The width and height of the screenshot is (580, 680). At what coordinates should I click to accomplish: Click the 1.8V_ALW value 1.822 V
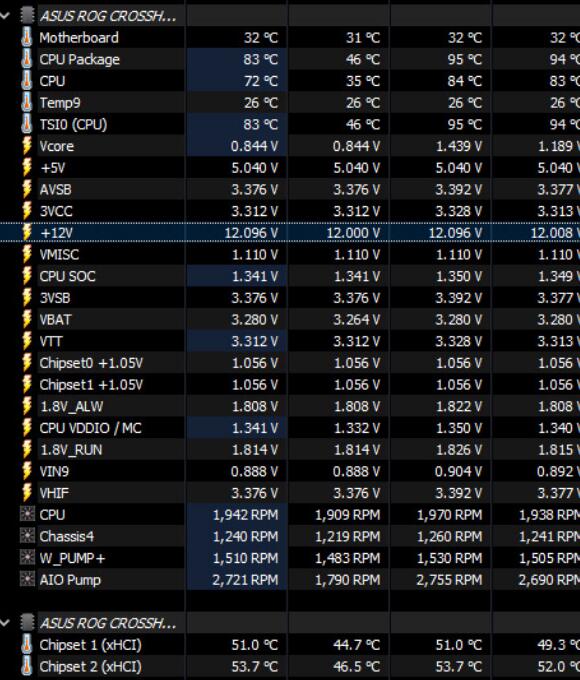[x=459, y=406]
